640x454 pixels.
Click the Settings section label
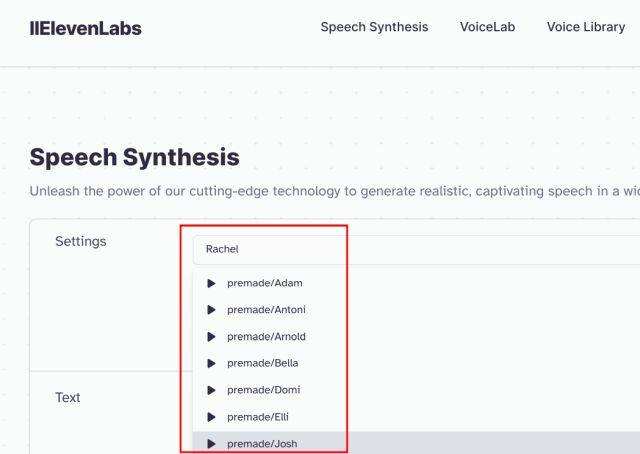81,241
